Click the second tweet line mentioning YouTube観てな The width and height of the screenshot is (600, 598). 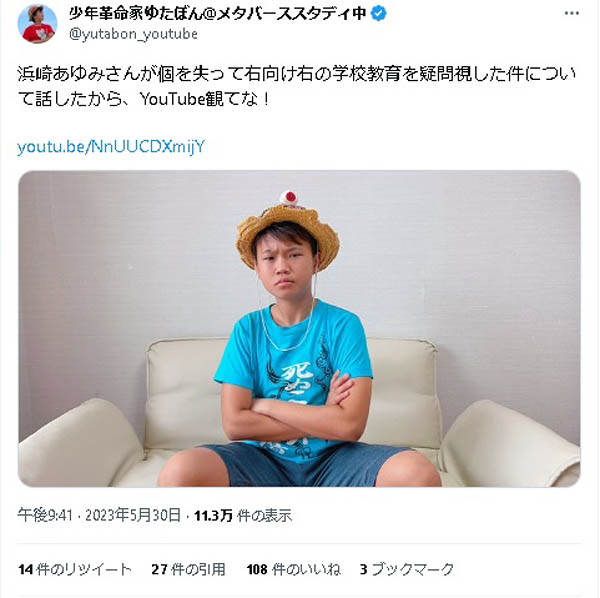pos(144,99)
